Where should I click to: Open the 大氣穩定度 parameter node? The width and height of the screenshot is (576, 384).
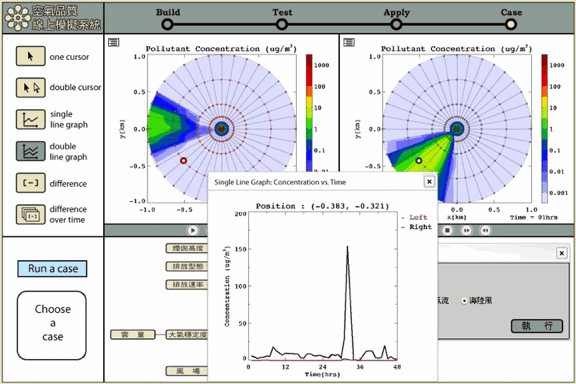(187, 335)
